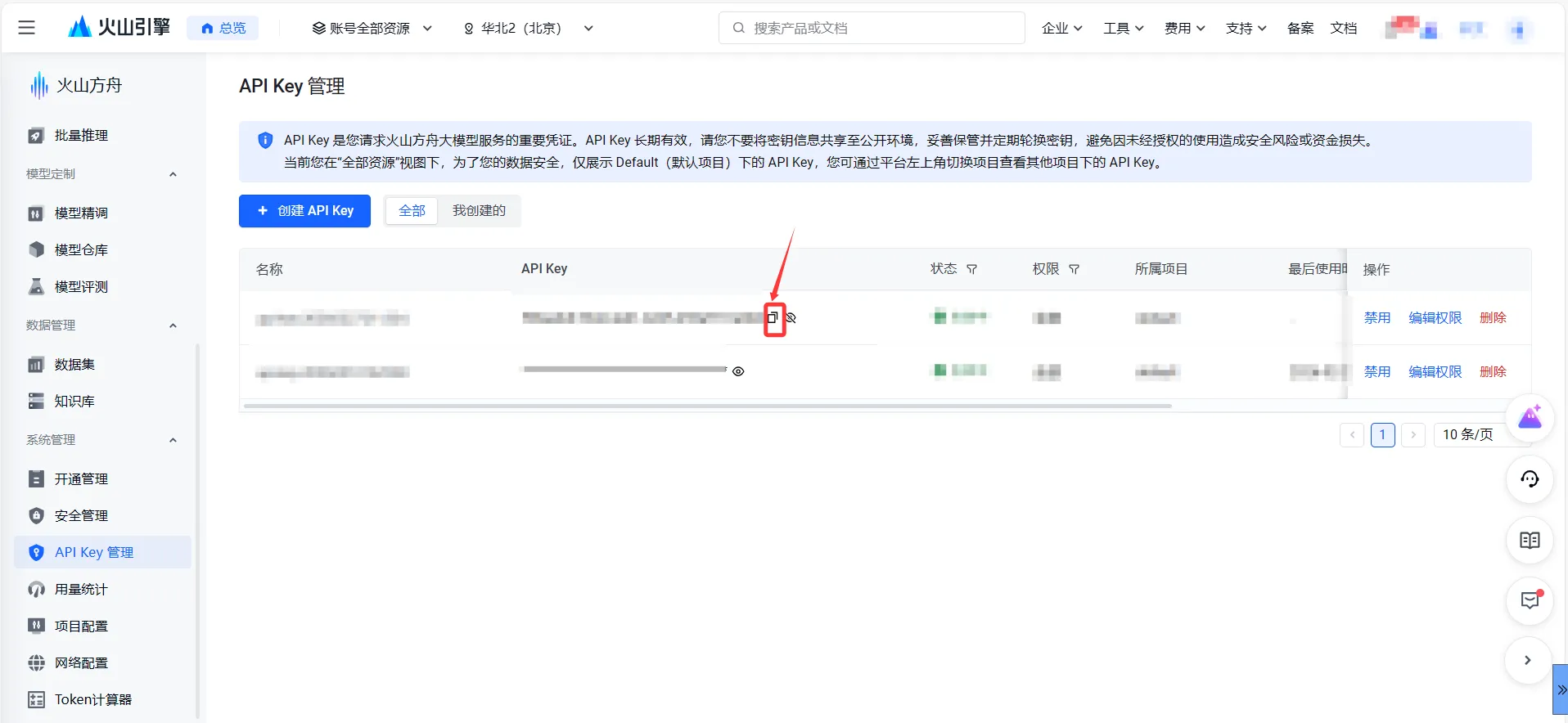Switch to the 全部 tab
1568x723 pixels.
[x=412, y=211]
